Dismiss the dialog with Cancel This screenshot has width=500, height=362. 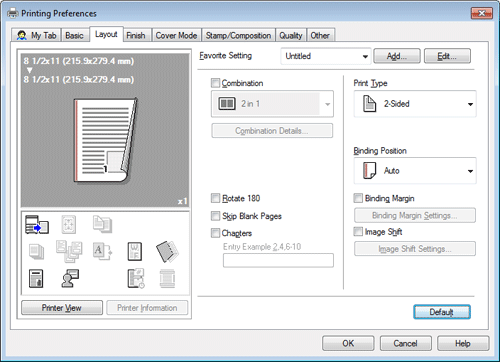(x=406, y=343)
